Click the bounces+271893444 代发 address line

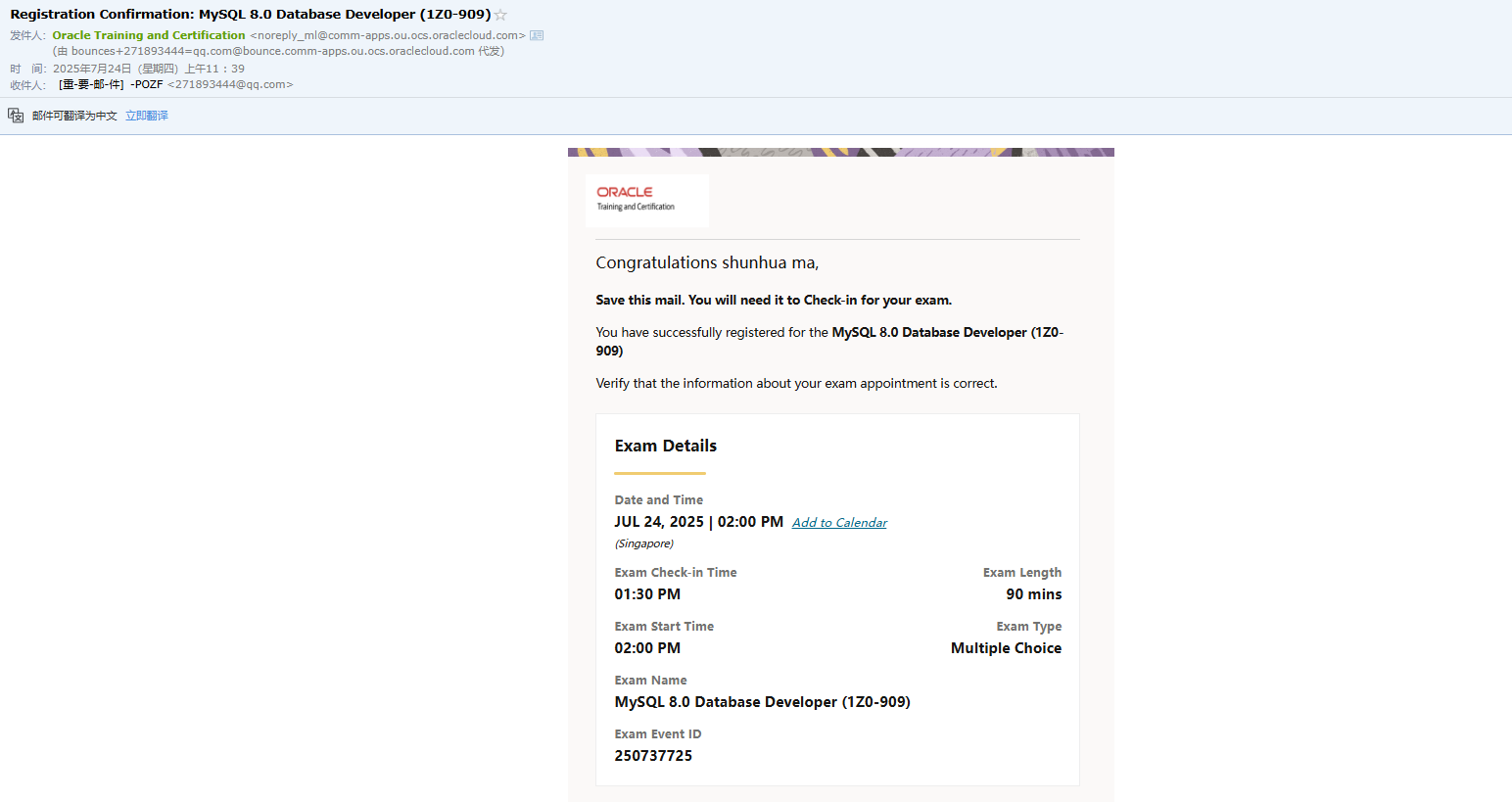[x=278, y=51]
